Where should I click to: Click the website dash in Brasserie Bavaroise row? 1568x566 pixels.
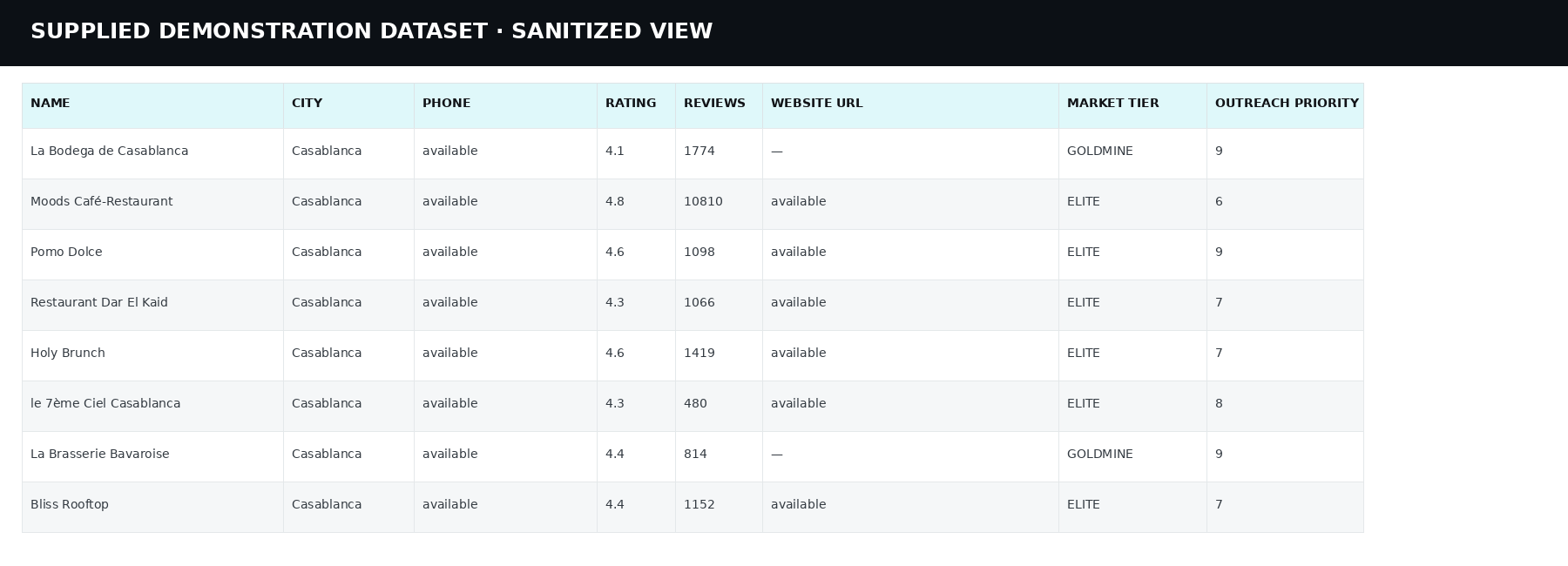[776, 455]
